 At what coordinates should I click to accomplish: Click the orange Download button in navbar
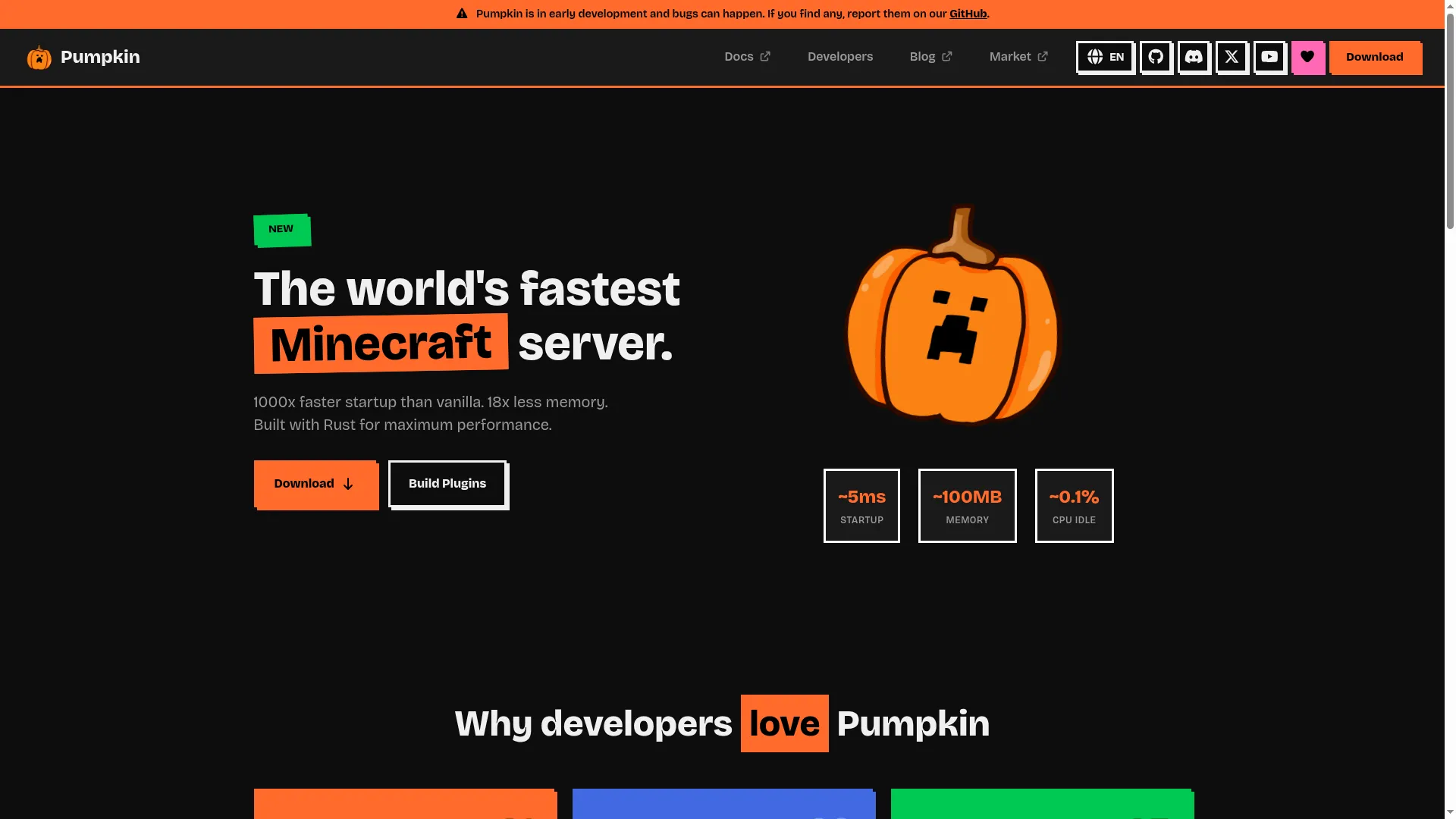(x=1375, y=58)
